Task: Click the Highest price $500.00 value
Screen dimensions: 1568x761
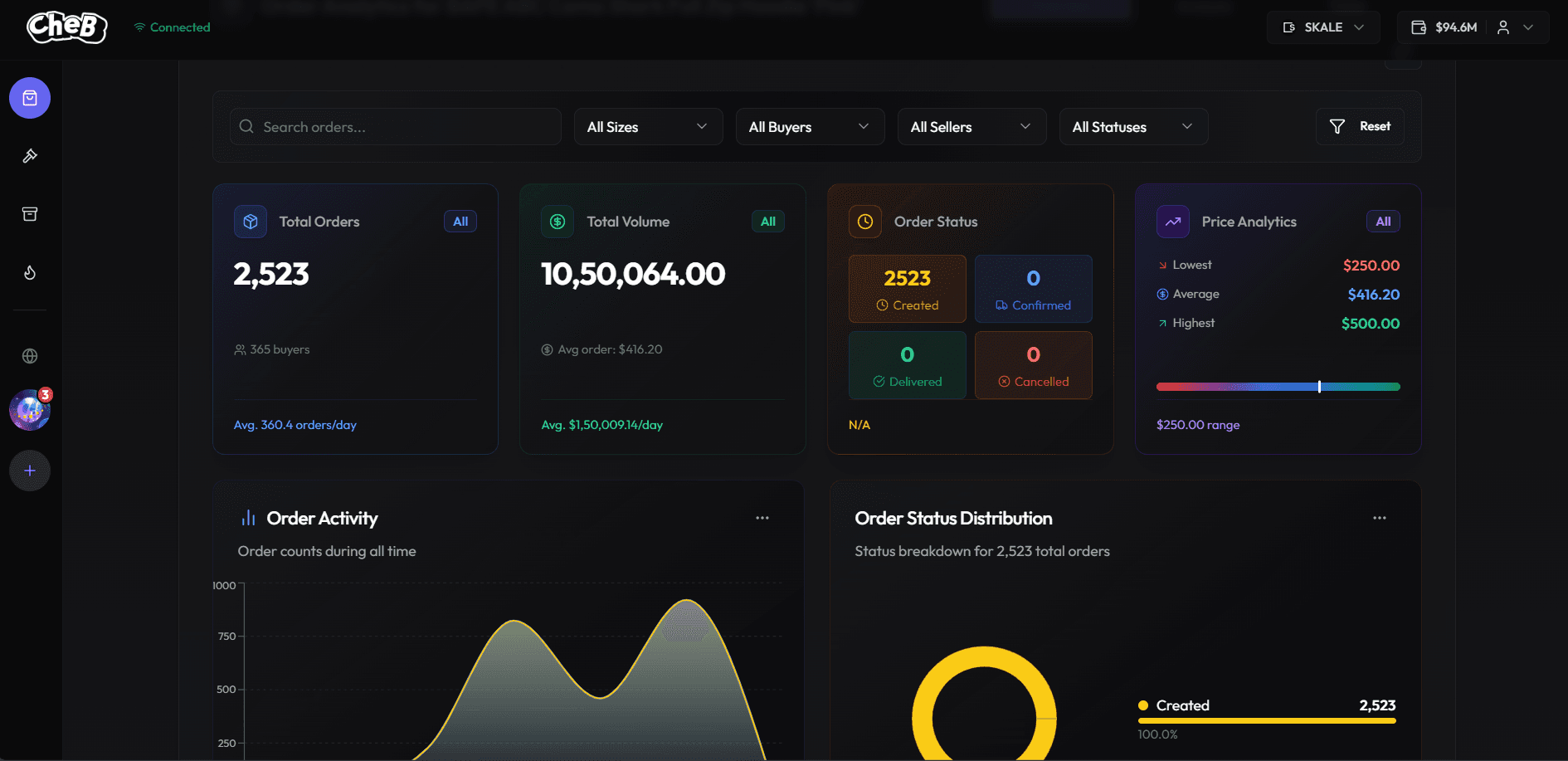Action: point(1371,324)
